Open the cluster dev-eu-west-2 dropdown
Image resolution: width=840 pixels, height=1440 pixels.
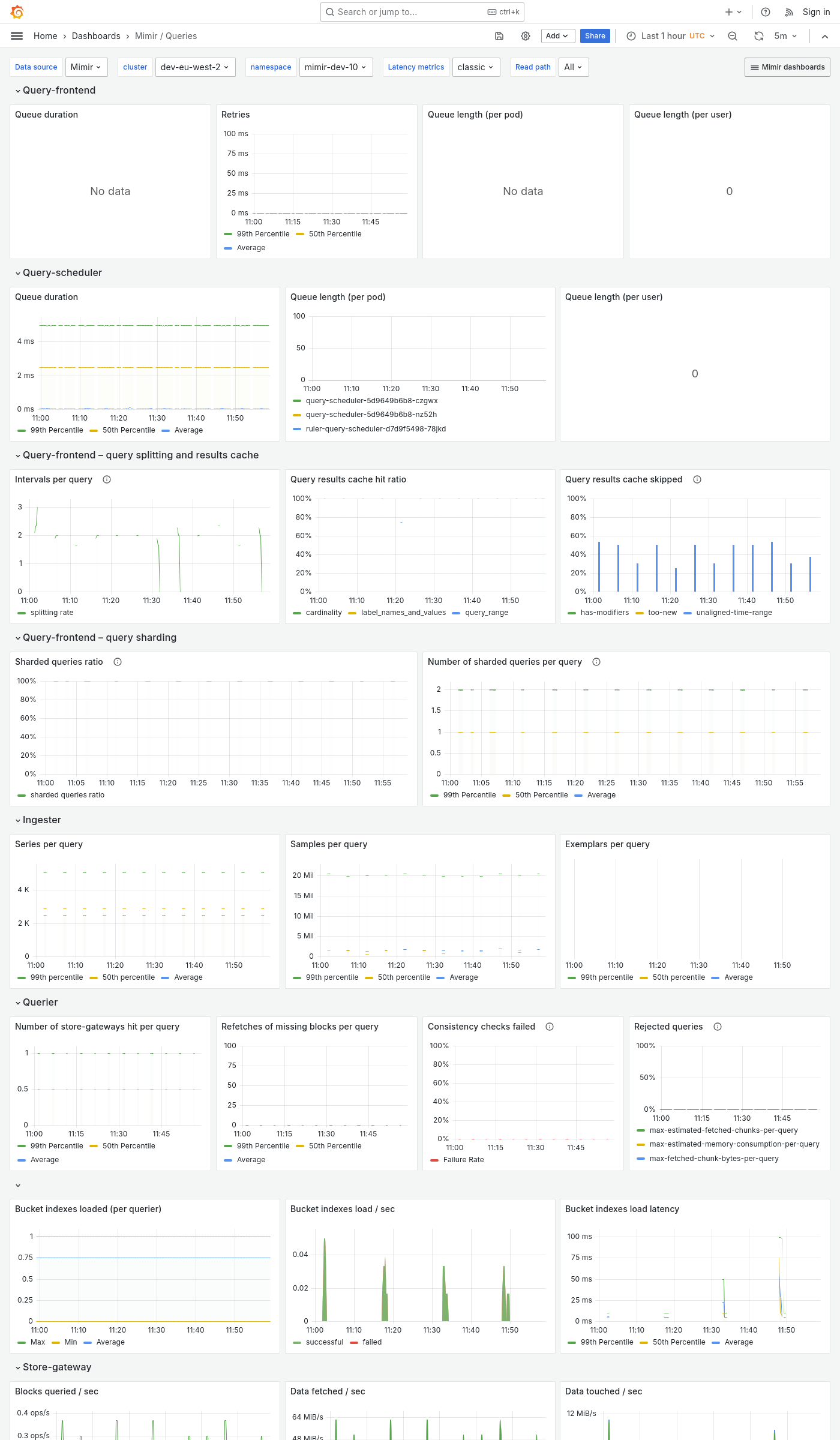(195, 67)
